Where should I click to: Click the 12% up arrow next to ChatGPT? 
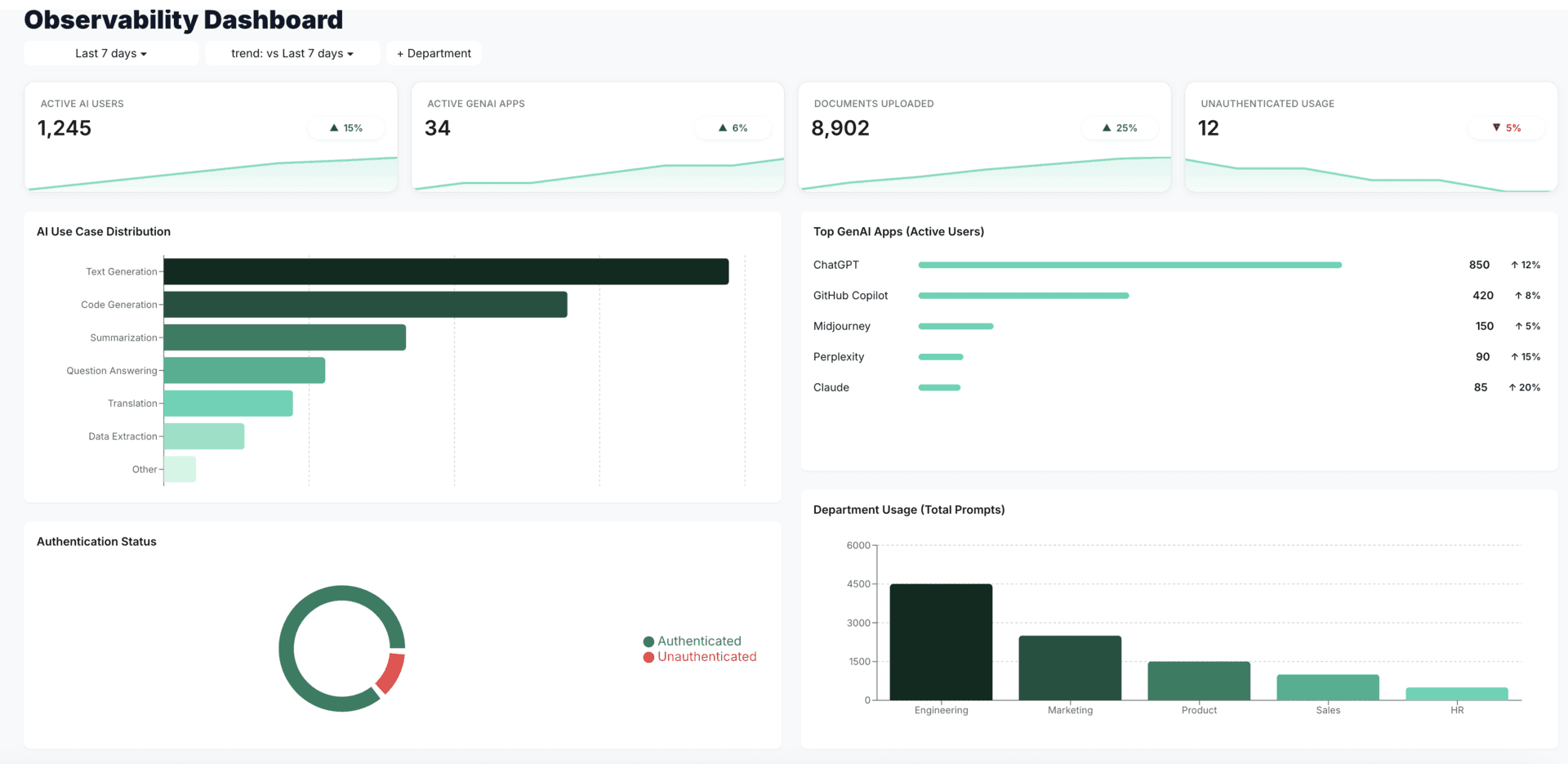click(x=1525, y=265)
